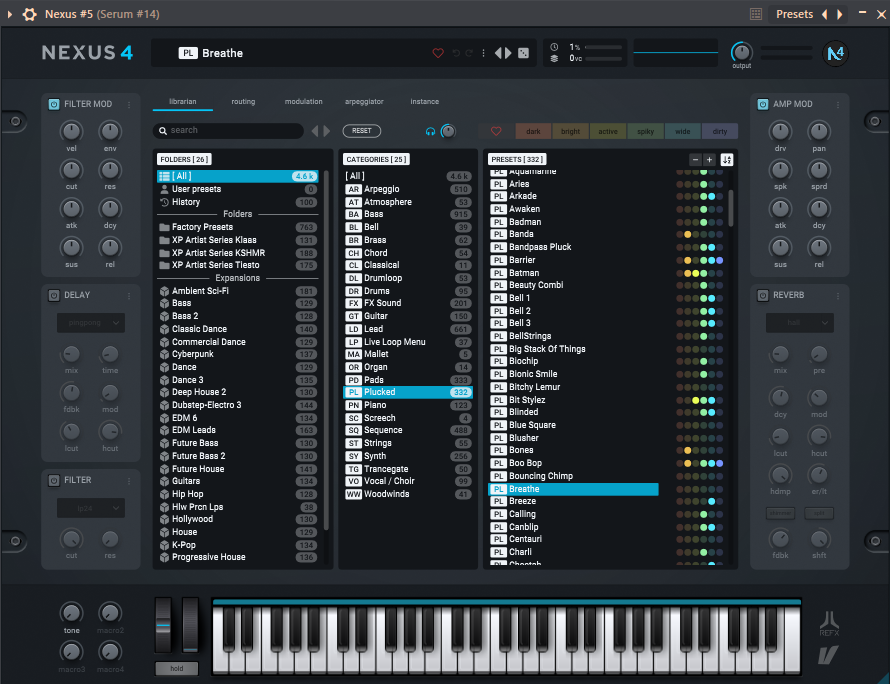890x684 pixels.
Task: Click the wide tag button
Action: click(x=682, y=131)
